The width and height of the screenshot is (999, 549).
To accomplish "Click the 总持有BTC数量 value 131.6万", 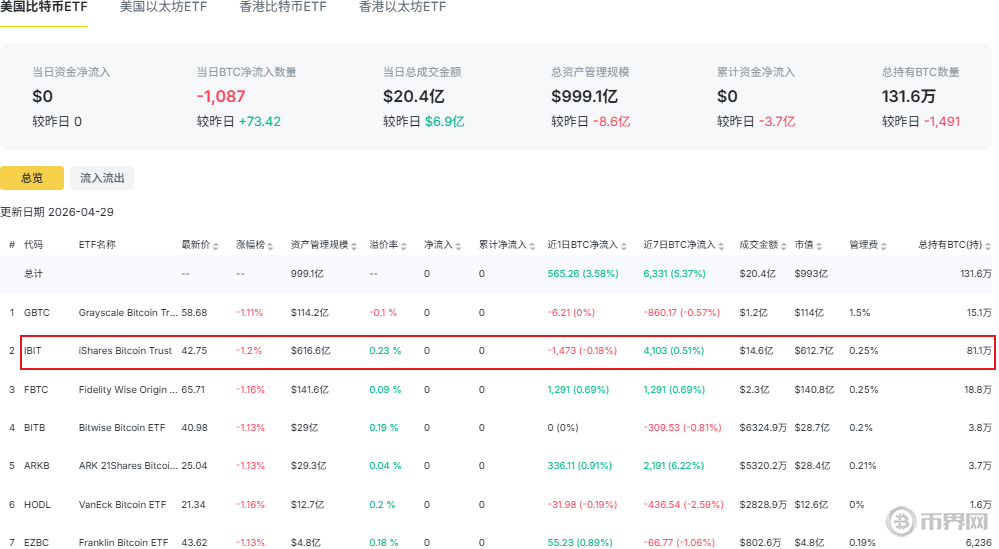I will [909, 96].
